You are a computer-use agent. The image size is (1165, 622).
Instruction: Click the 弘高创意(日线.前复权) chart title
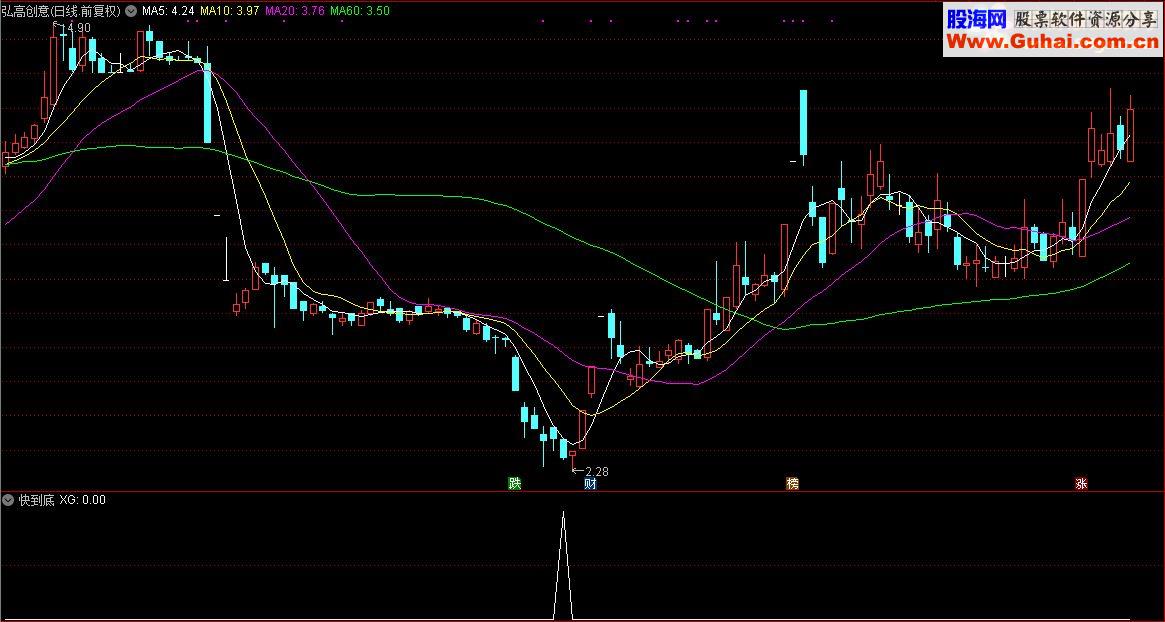[x=62, y=11]
